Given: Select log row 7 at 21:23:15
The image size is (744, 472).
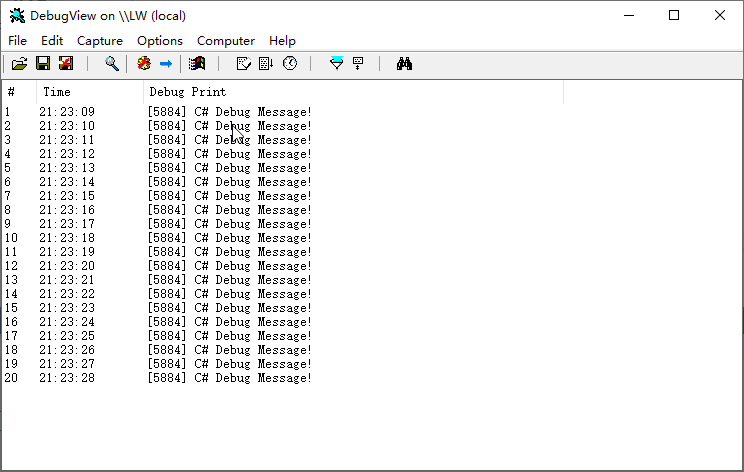Looking at the screenshot, I should click(158, 196).
